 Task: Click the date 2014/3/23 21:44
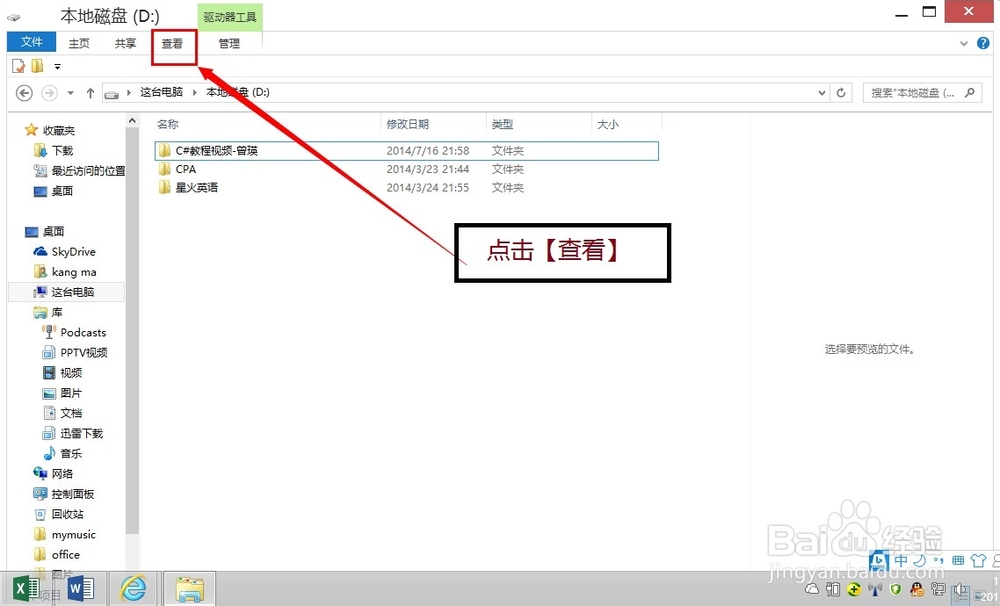point(428,169)
